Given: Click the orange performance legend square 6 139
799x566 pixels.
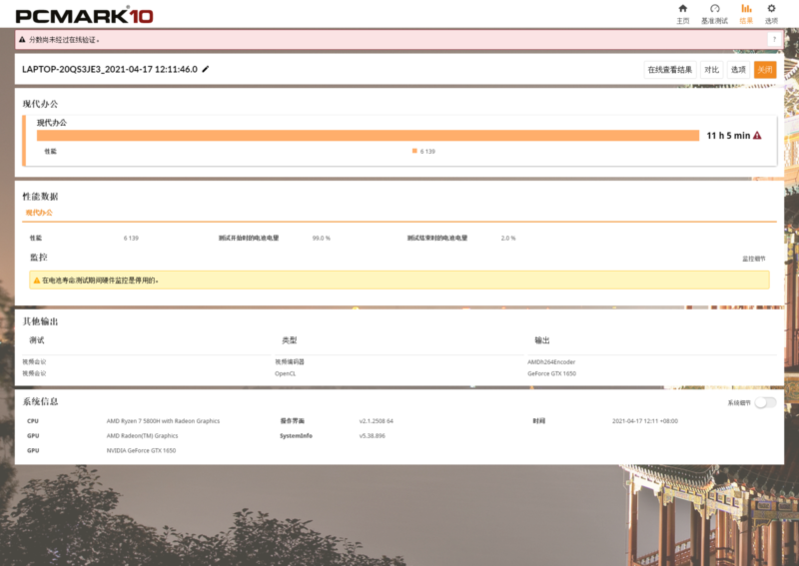Looking at the screenshot, I should click(414, 151).
